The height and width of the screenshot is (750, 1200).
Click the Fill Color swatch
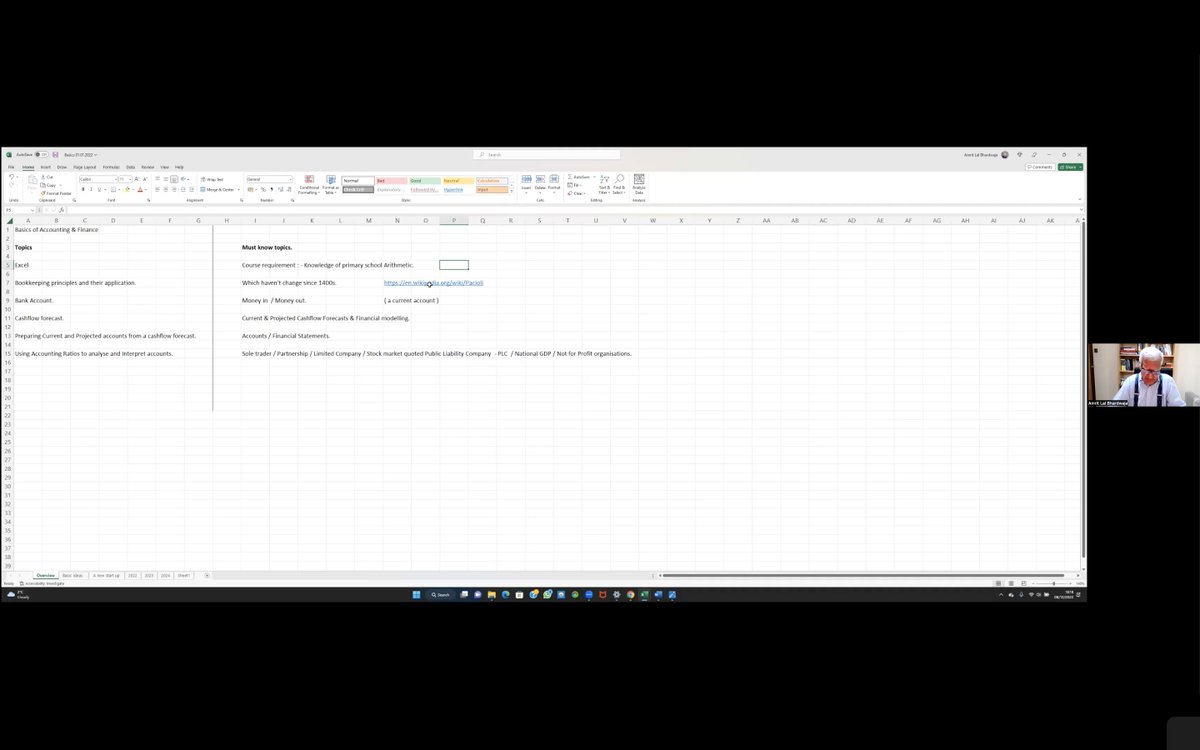(x=127, y=189)
